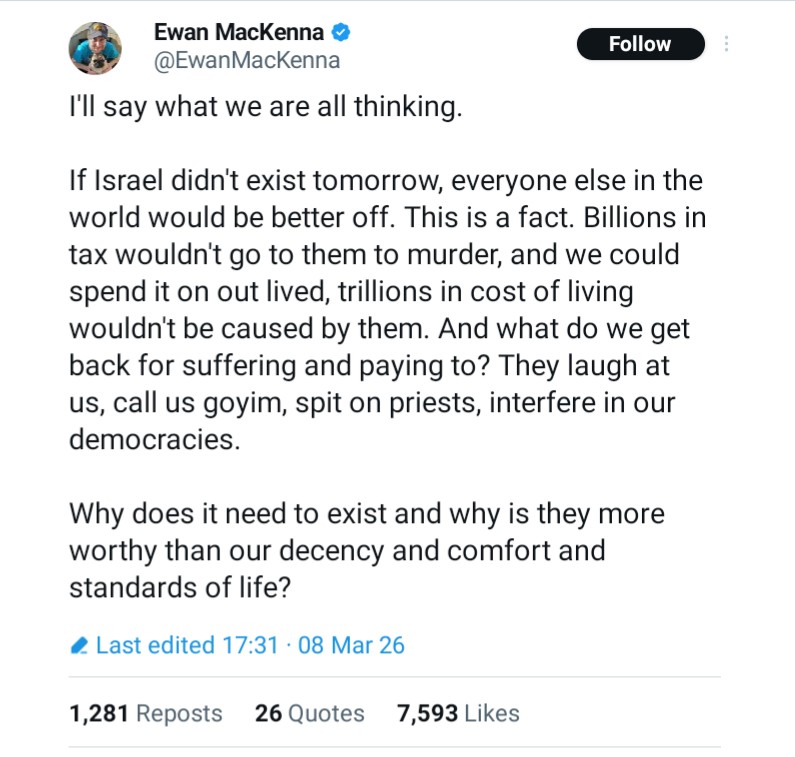Screen dimensions: 795x757
Task: Open Ewan MacKenna's profile picture
Action: pos(95,48)
